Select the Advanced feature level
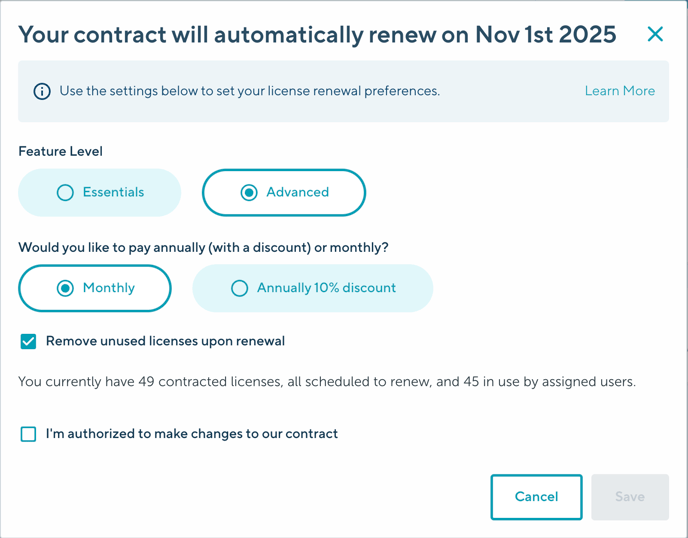 pos(284,192)
